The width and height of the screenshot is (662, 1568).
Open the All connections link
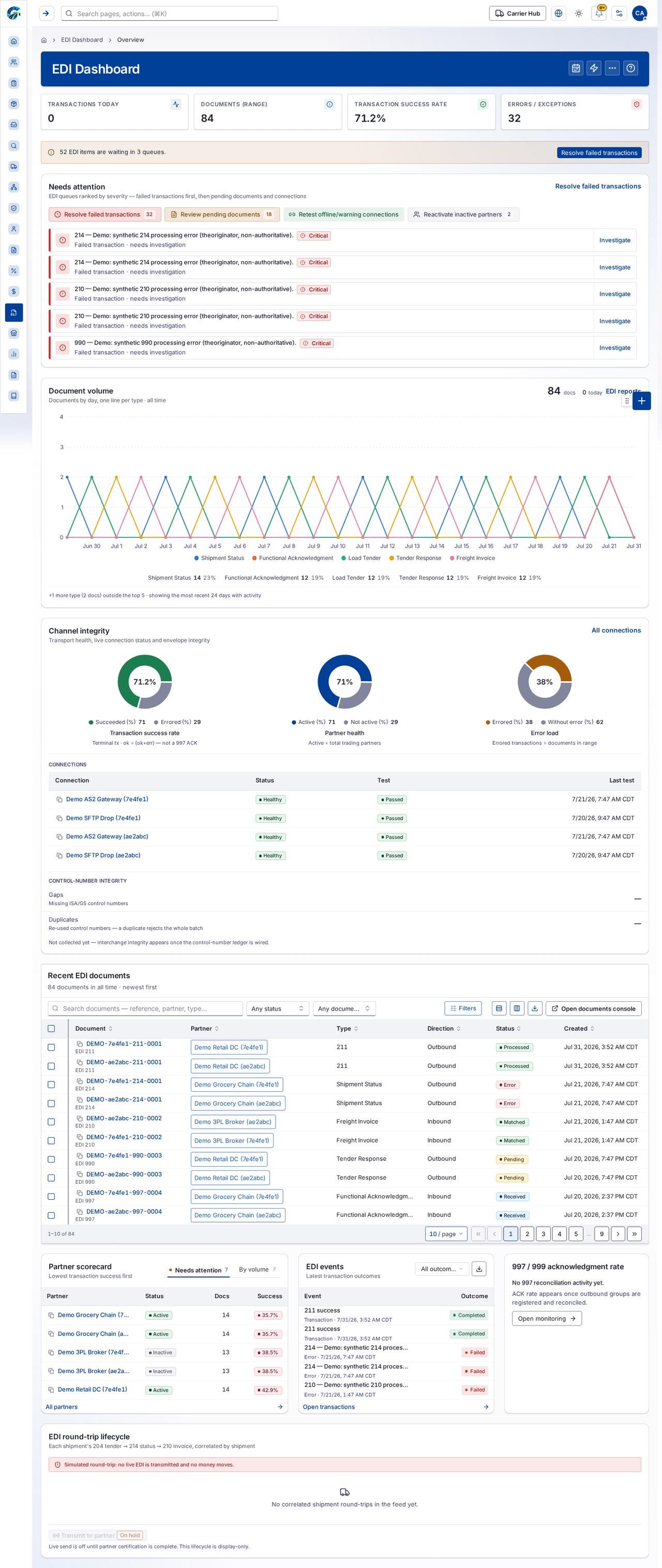pos(616,630)
